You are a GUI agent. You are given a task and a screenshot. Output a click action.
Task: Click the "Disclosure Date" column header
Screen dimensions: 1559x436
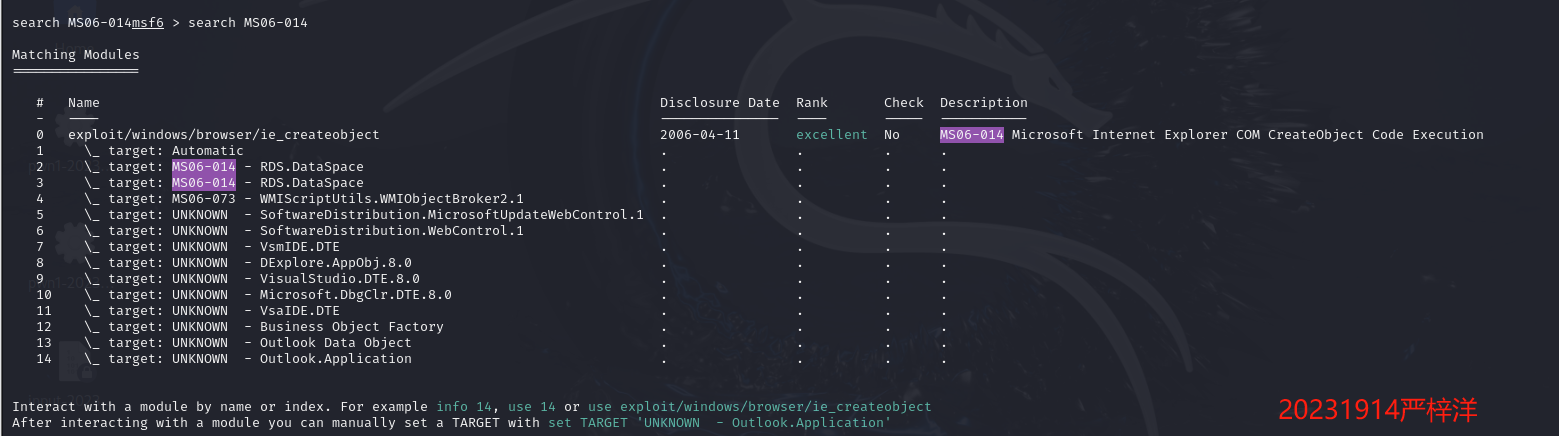point(719,103)
